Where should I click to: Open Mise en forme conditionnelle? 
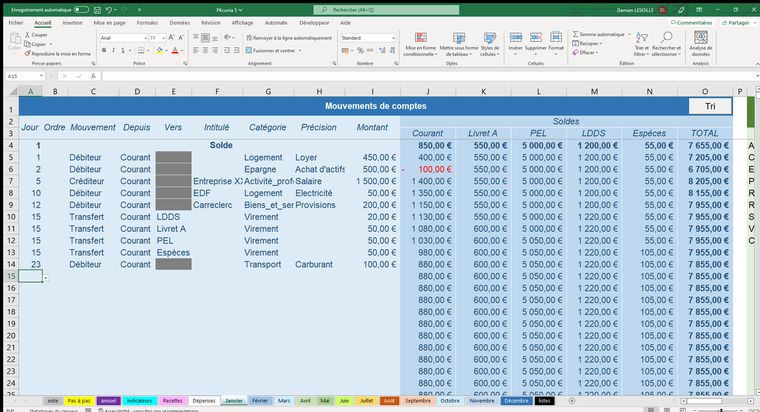[x=420, y=38]
